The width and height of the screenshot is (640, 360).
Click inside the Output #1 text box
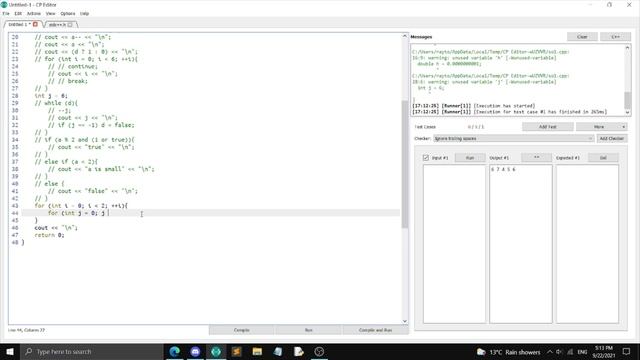521,244
